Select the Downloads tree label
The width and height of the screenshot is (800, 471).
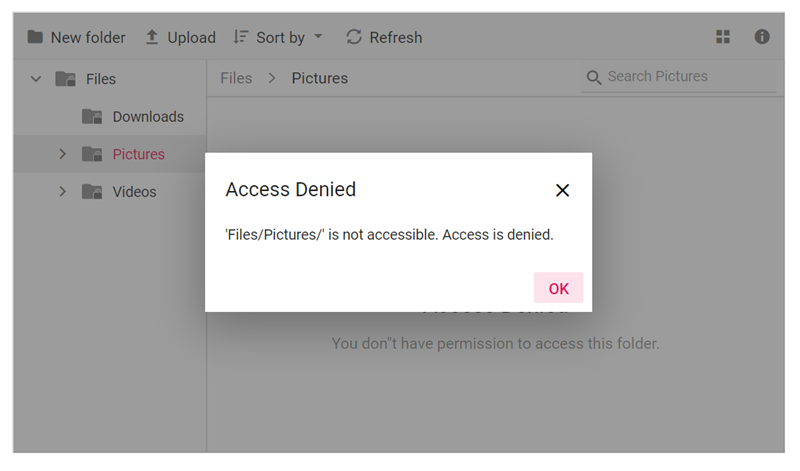(148, 117)
